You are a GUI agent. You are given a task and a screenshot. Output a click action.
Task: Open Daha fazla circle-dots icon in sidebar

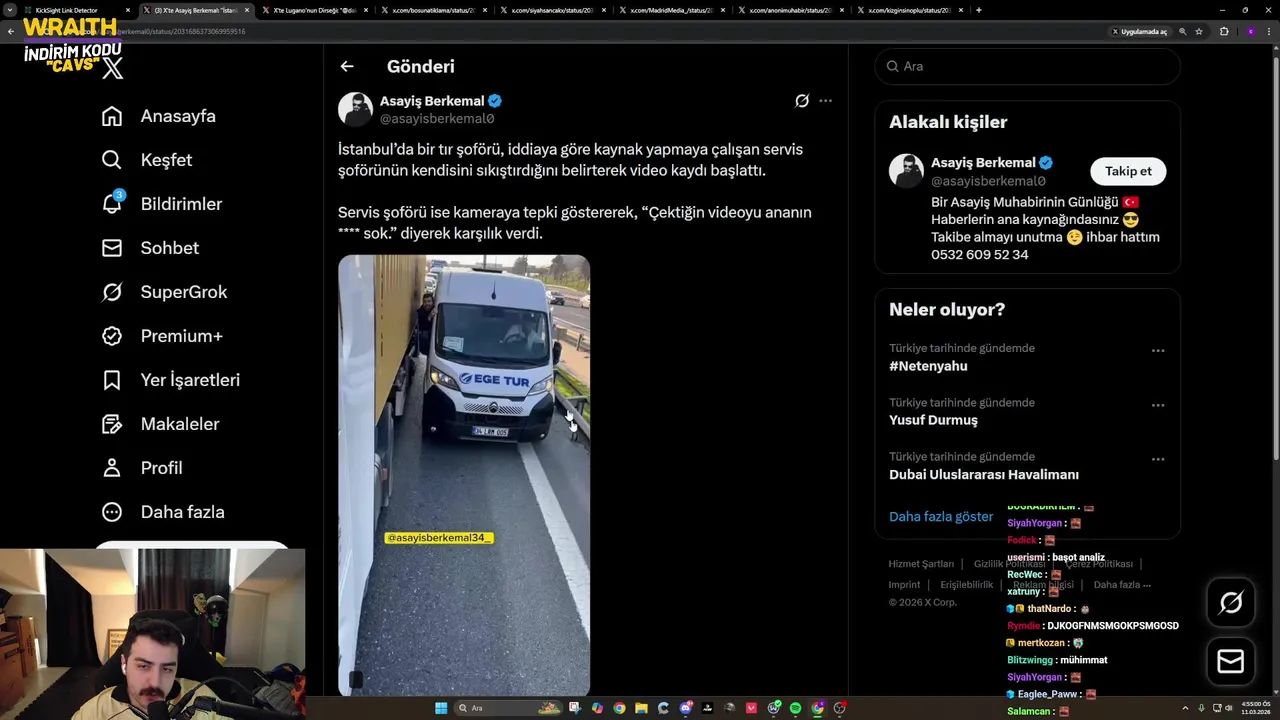pos(112,512)
